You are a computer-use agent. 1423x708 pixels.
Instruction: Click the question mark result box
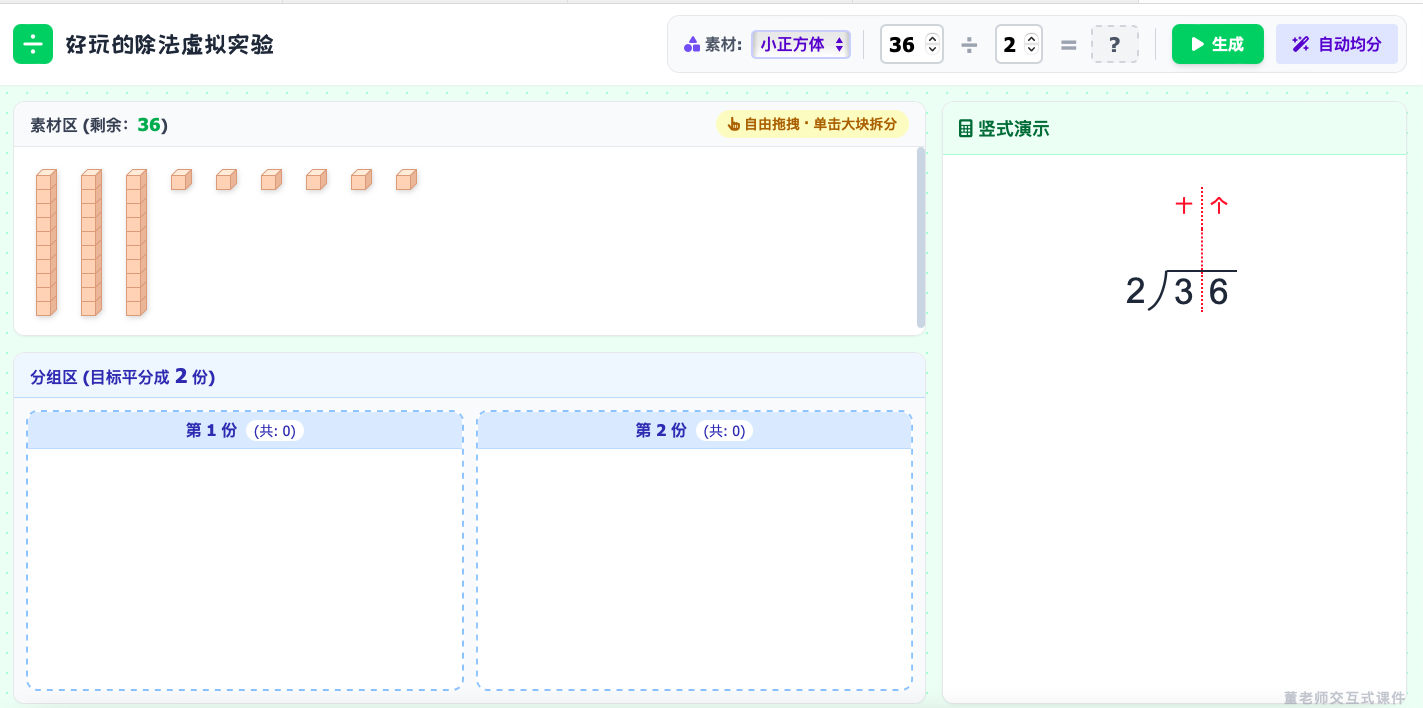(1114, 44)
